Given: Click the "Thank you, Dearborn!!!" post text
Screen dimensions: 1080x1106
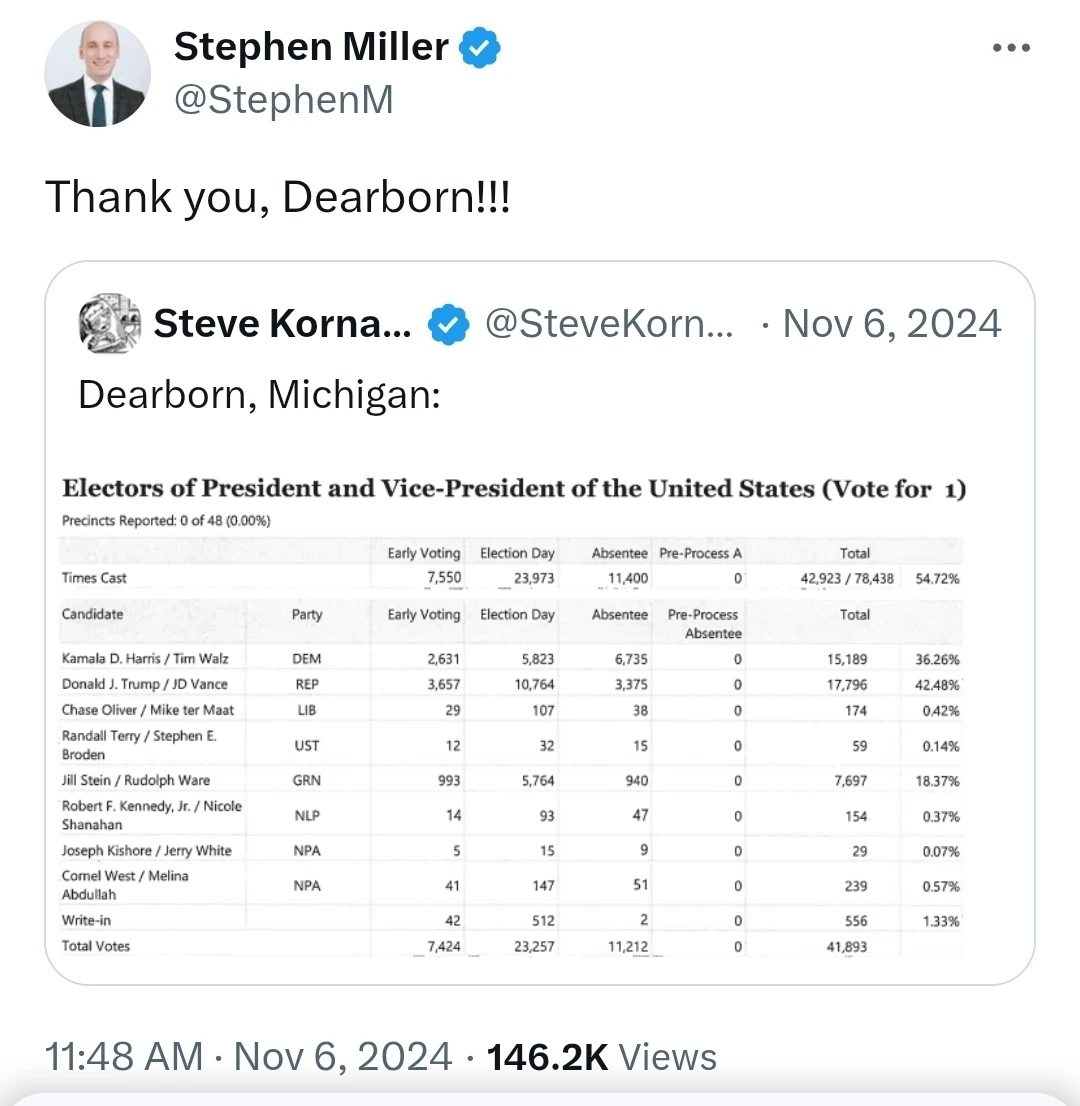Looking at the screenshot, I should point(277,196).
